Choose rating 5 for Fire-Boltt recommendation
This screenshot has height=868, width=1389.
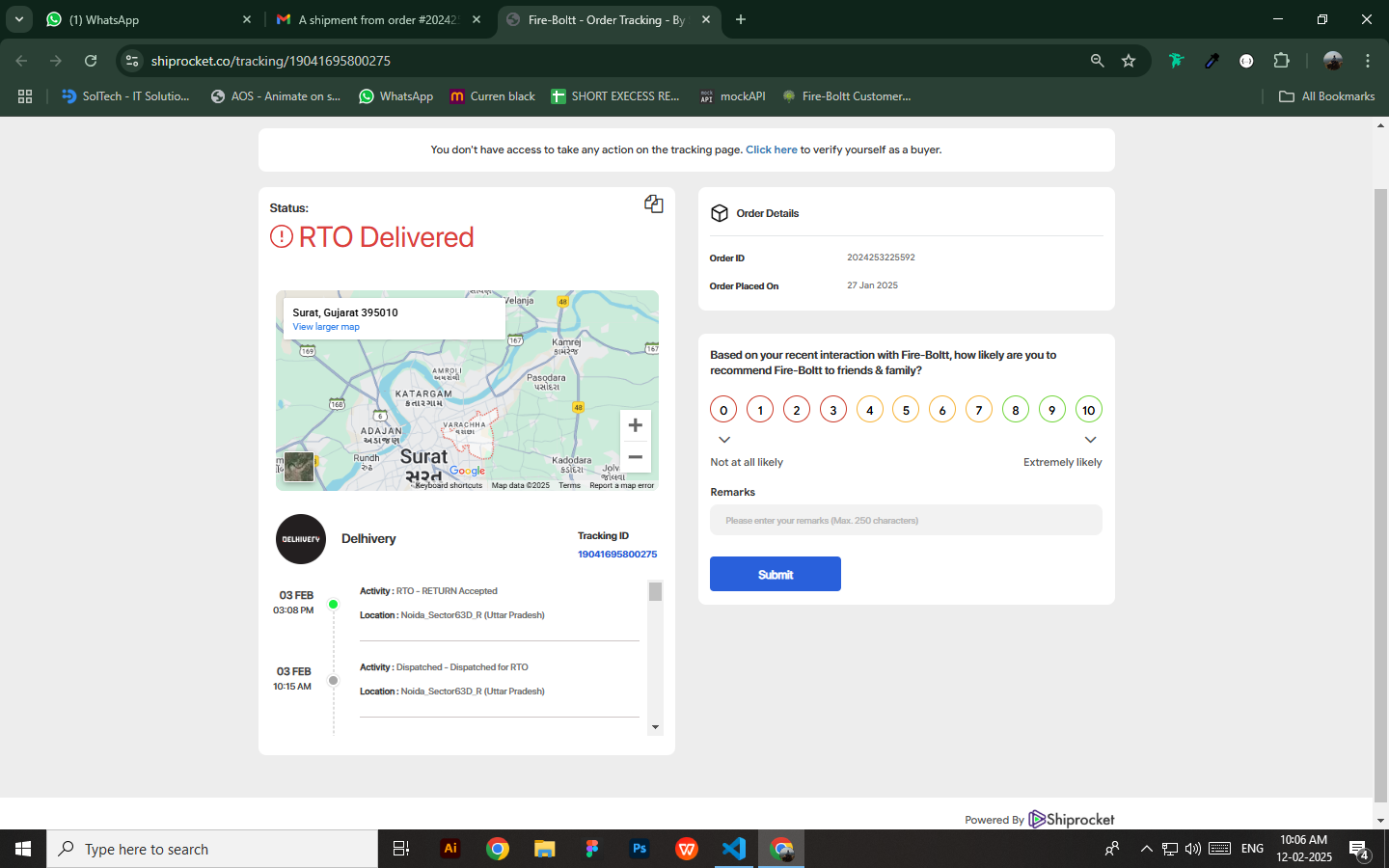pyautogui.click(x=906, y=410)
